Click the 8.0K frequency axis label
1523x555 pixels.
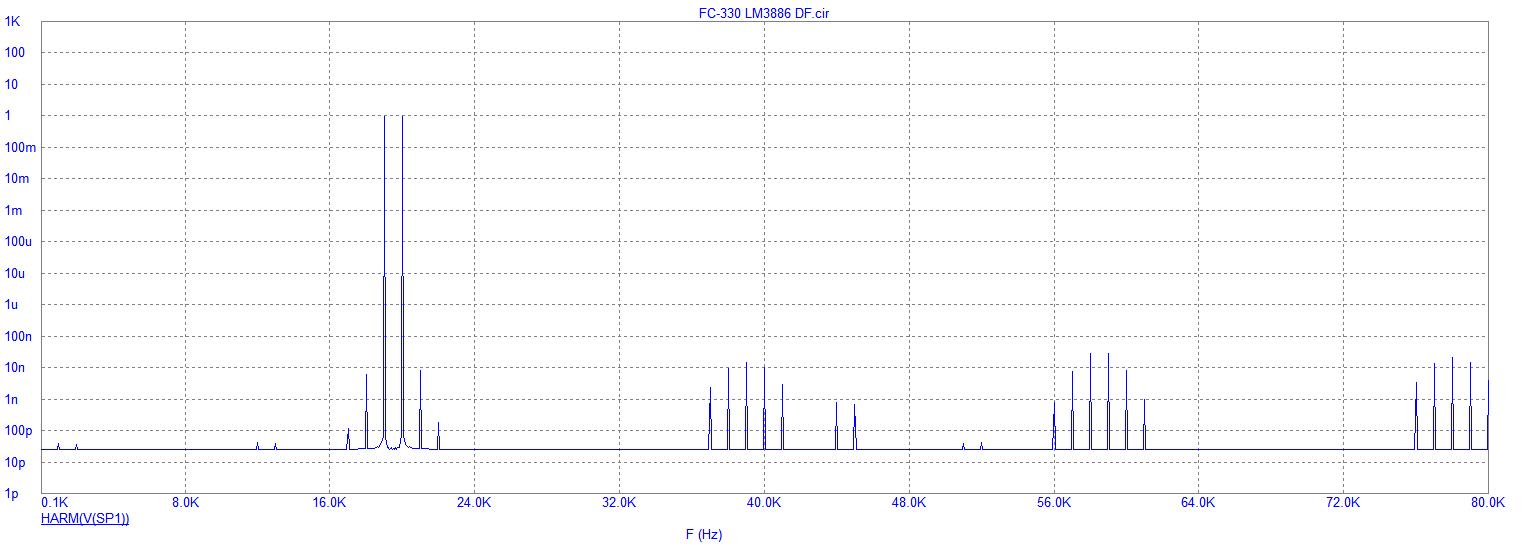pos(185,503)
